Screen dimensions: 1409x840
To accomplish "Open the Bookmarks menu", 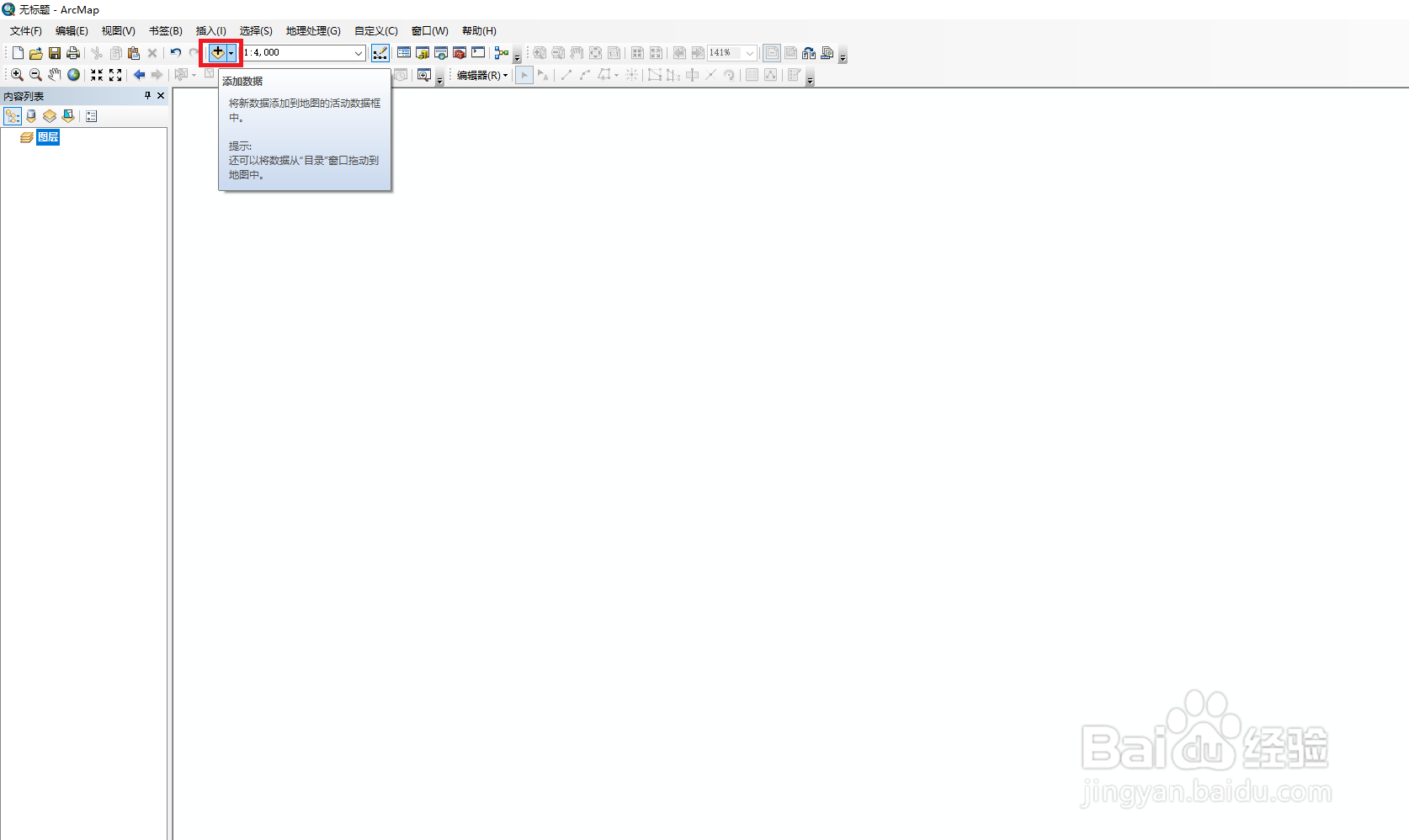I will pyautogui.click(x=166, y=31).
